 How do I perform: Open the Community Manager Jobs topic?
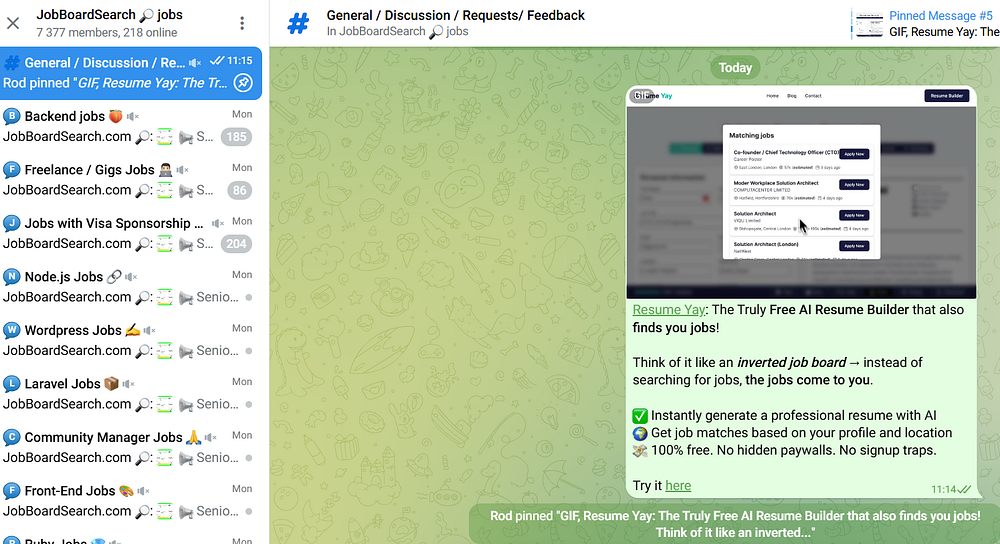point(131,448)
